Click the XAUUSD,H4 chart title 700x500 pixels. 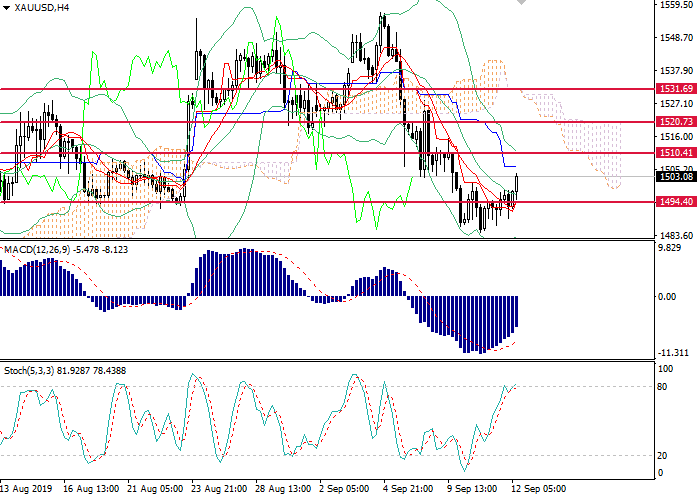36,8
